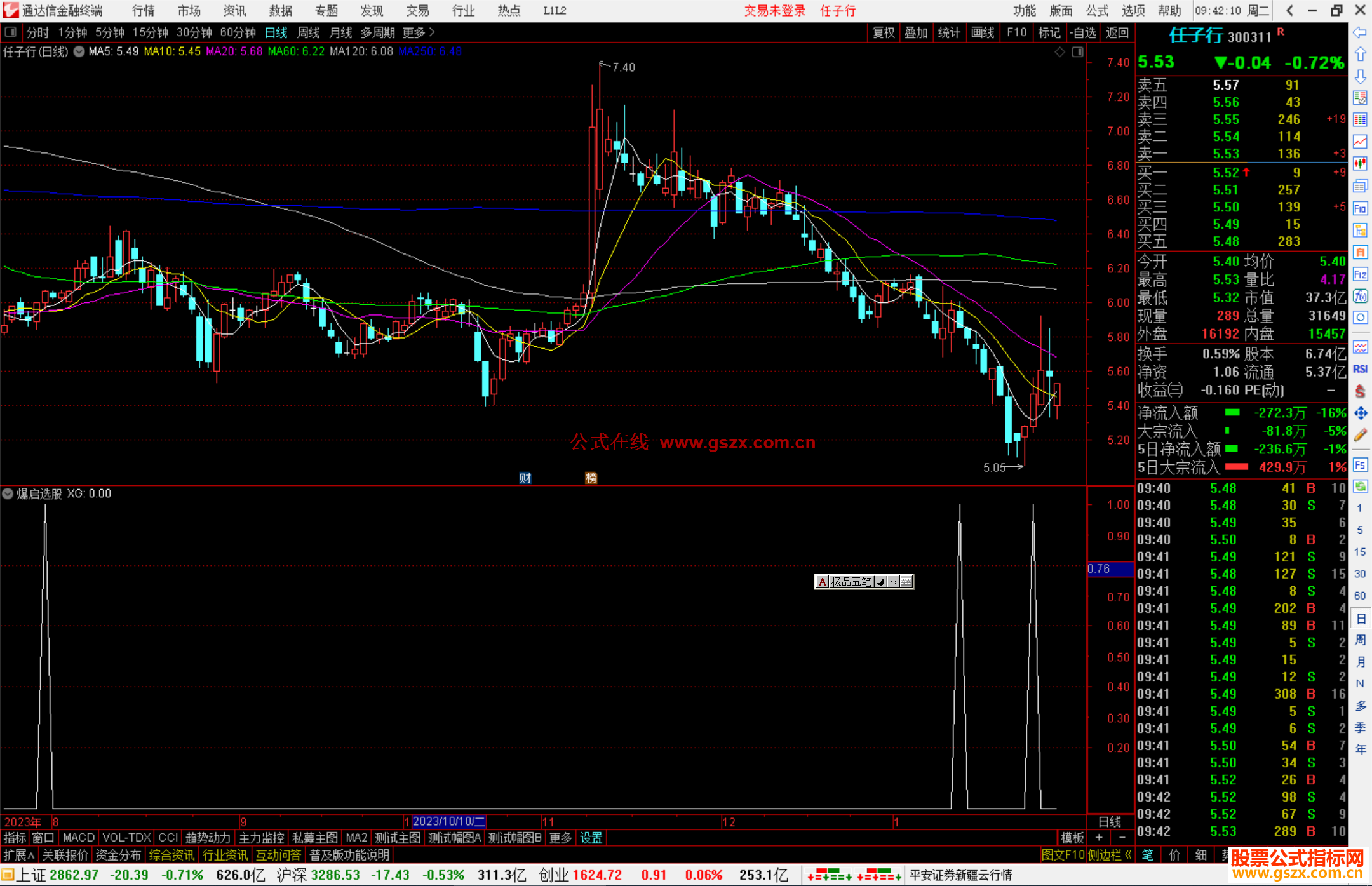Click the 设置 indicator settings button
Viewport: 1372px width, 886px height.
[591, 838]
